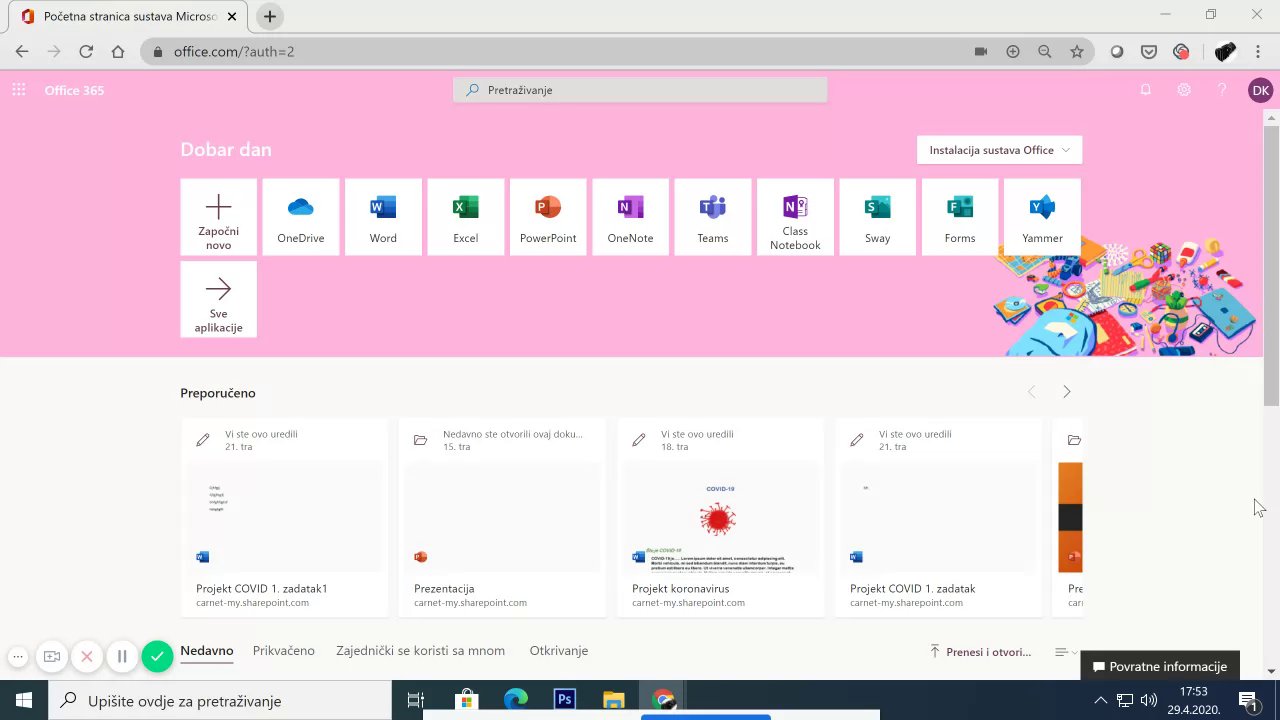The image size is (1280, 720).
Task: Open Task View on taskbar
Action: coord(416,700)
